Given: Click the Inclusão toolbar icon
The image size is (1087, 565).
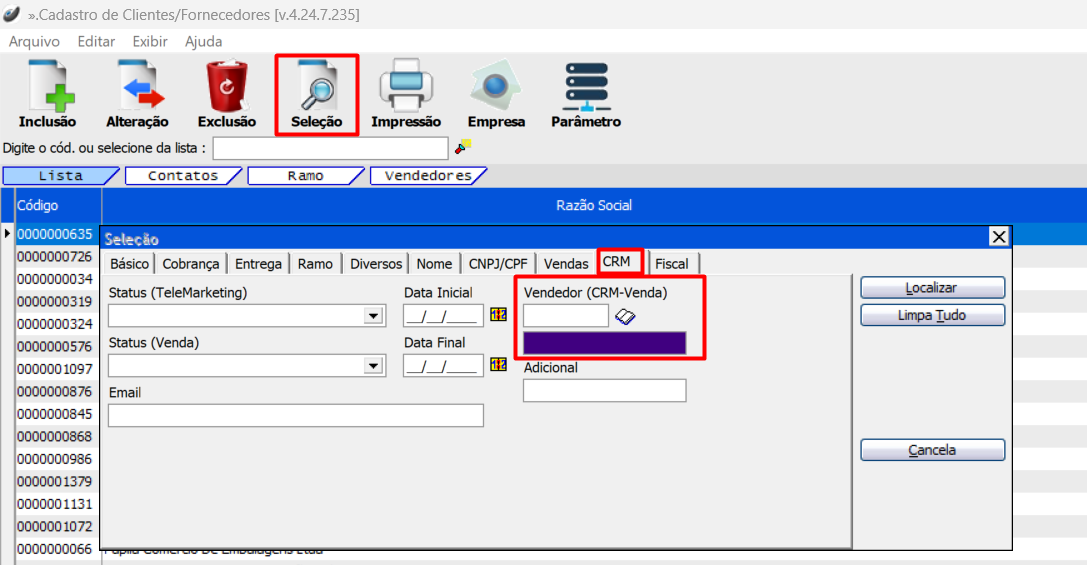Looking at the screenshot, I should point(47,87).
